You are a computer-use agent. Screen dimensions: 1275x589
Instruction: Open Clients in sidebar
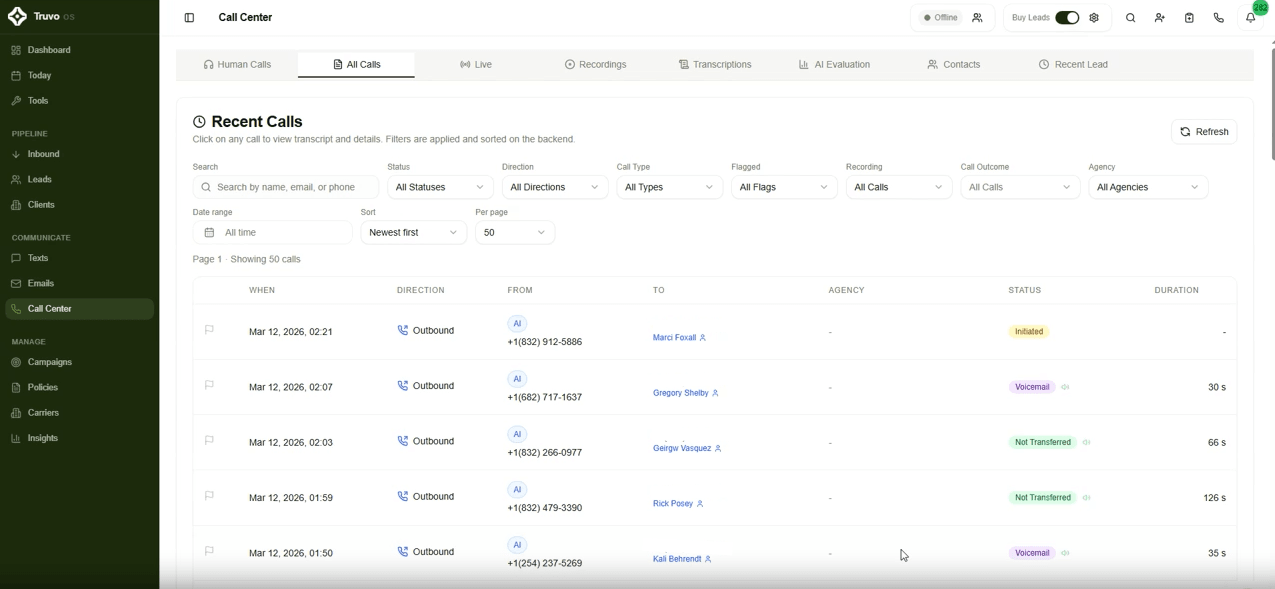click(79, 205)
